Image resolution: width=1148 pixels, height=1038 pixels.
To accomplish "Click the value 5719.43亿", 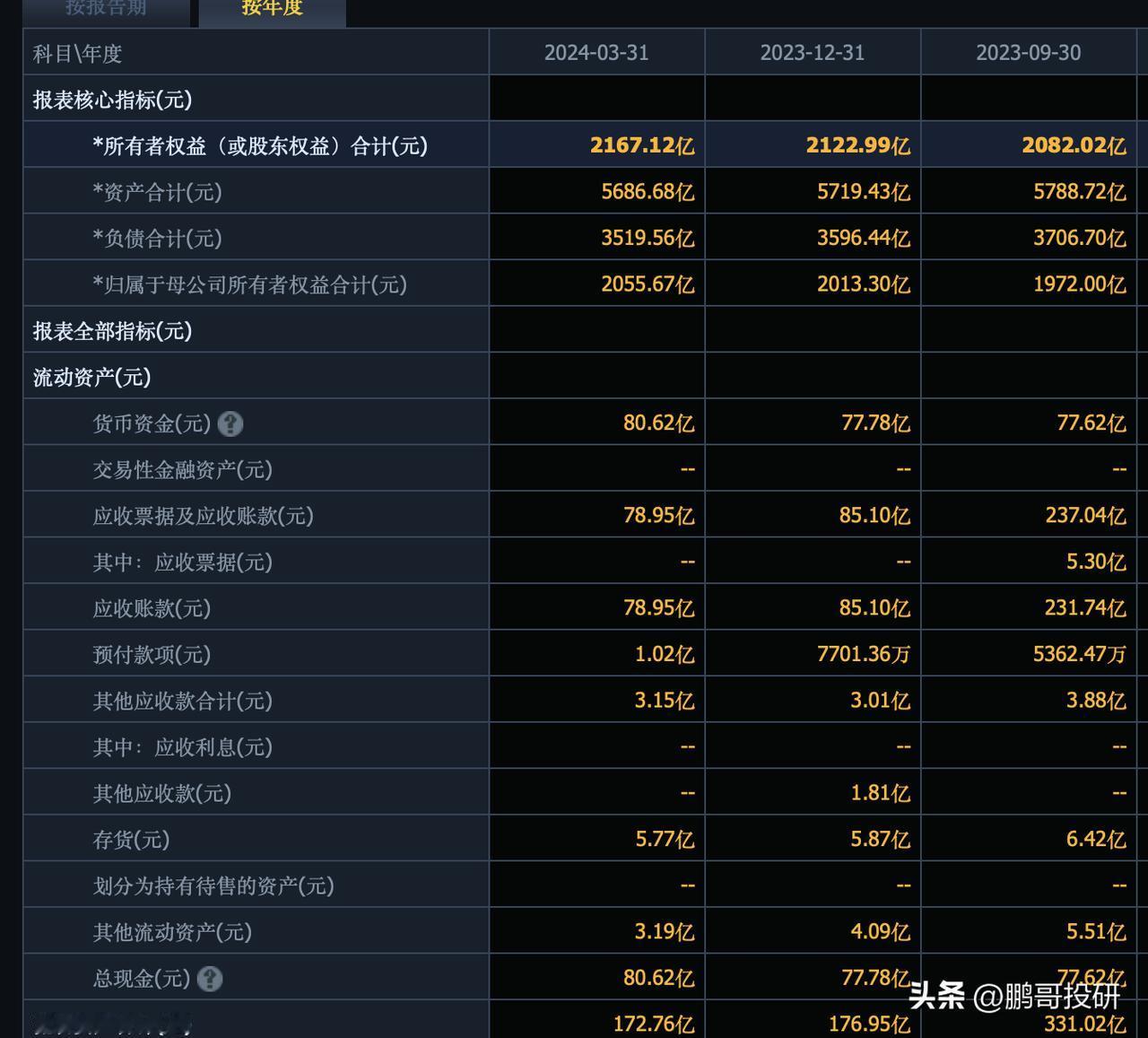I will click(x=864, y=192).
